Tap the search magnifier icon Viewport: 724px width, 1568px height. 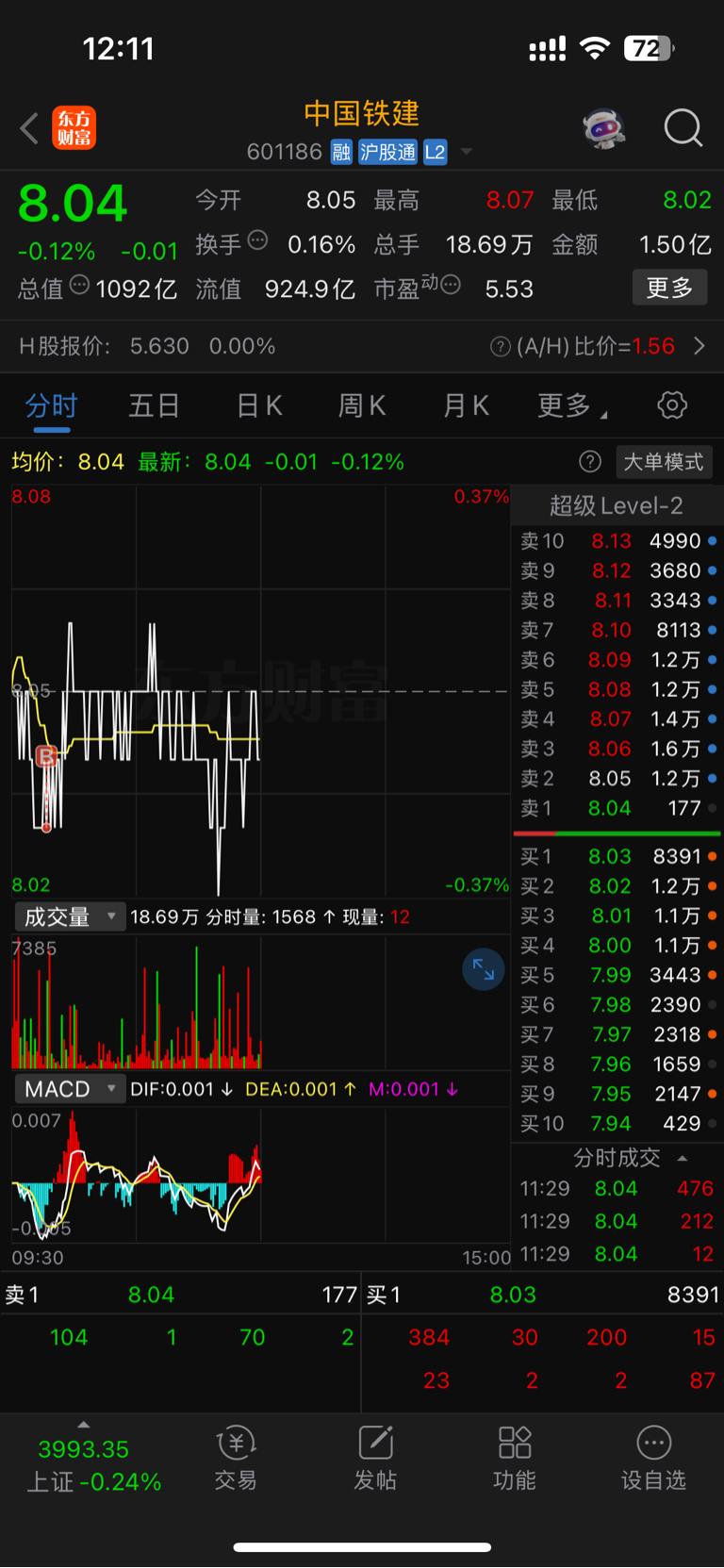(683, 128)
